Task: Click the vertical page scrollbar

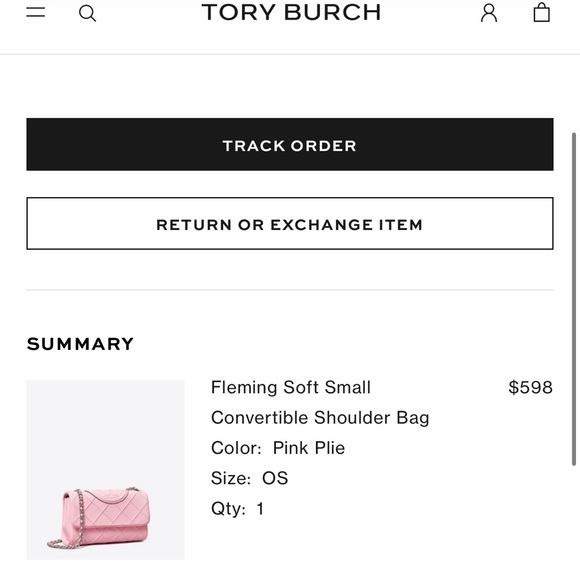Action: coord(574,299)
